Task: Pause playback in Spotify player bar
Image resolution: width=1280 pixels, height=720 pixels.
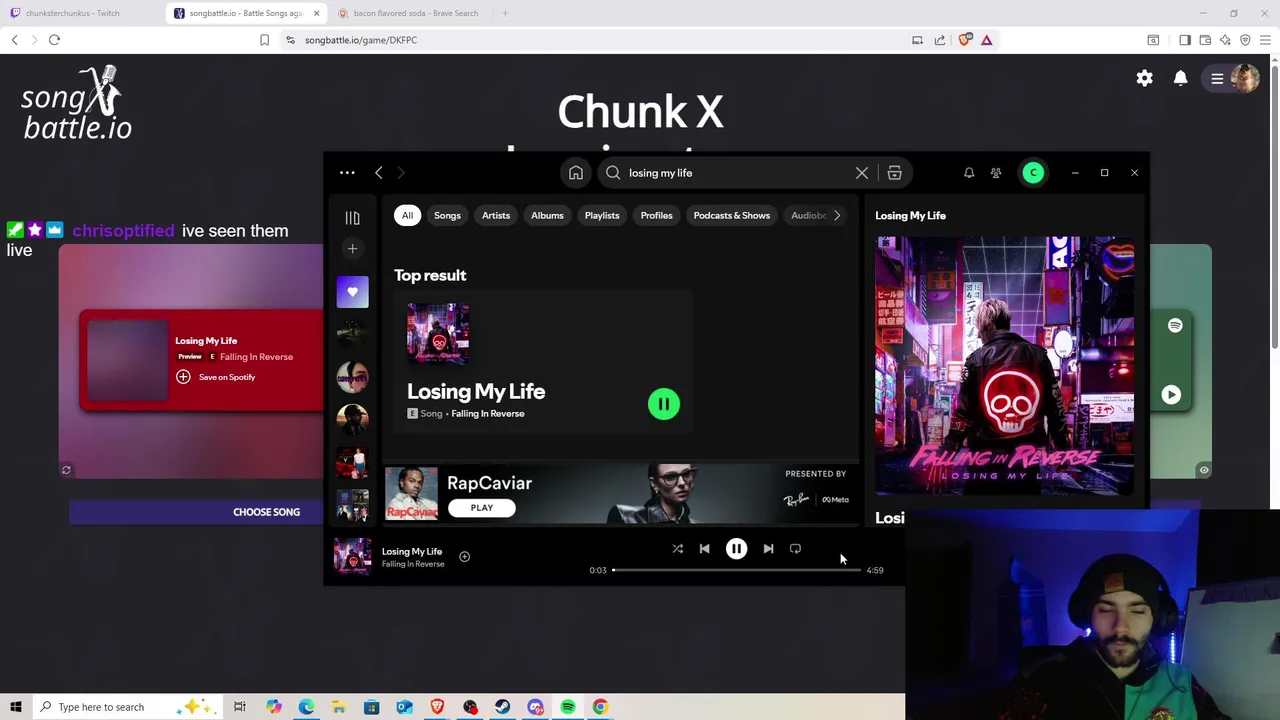Action: coord(736,549)
